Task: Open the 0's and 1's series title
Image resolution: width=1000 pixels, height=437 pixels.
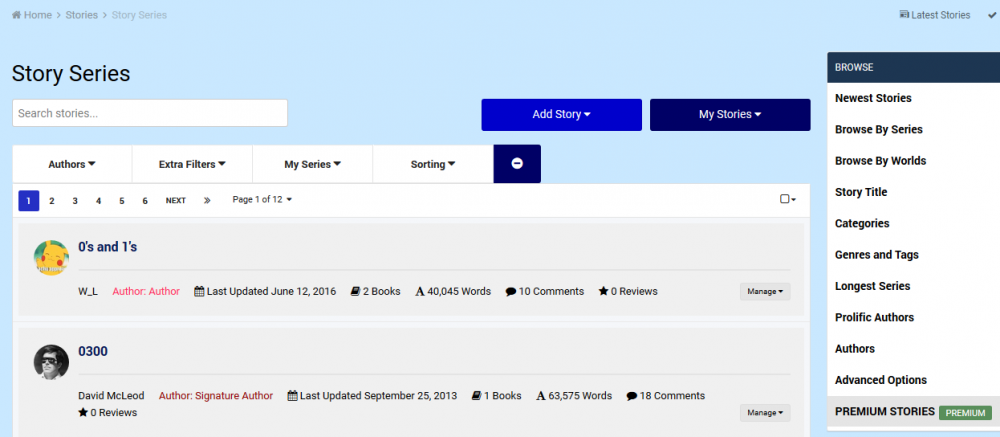Action: (108, 247)
